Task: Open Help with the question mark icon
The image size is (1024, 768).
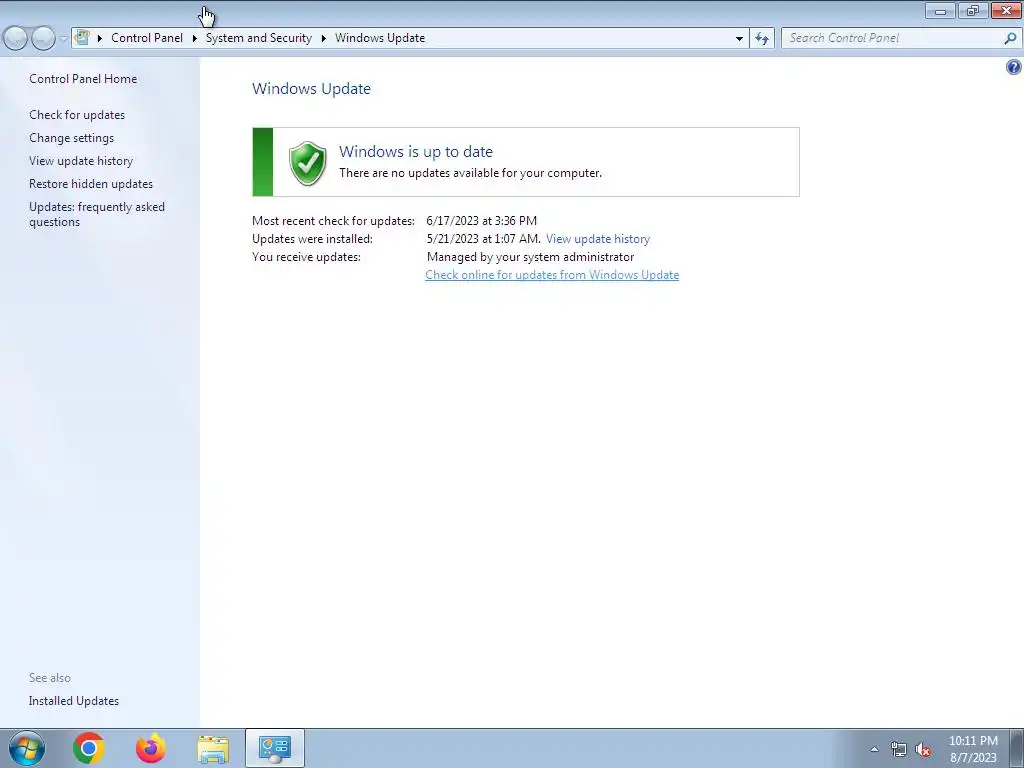Action: (1014, 67)
